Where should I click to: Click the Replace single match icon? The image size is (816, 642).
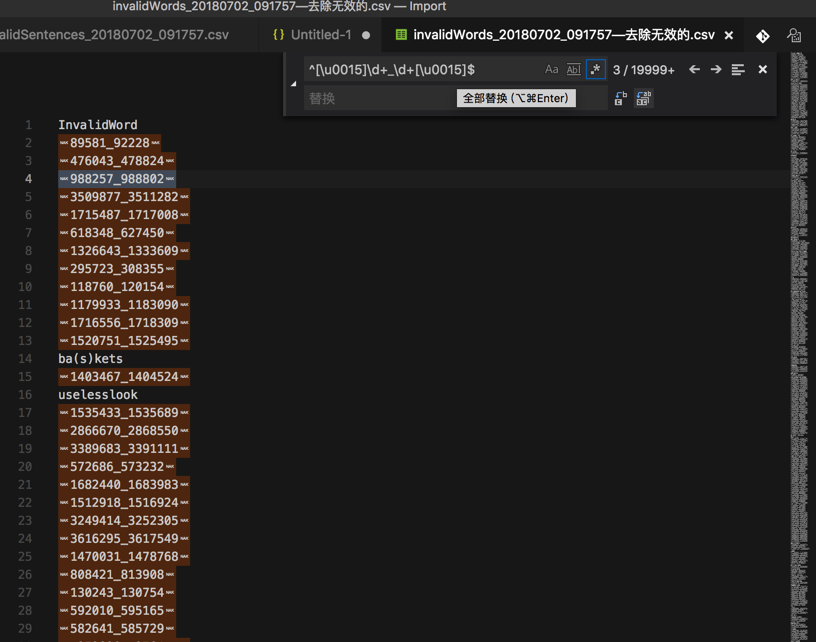pos(621,98)
